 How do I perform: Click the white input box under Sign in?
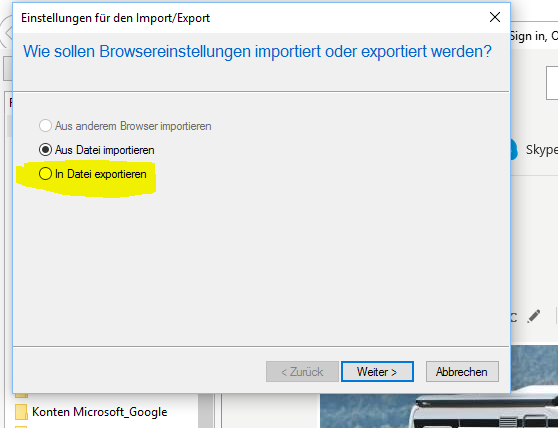coord(552,83)
